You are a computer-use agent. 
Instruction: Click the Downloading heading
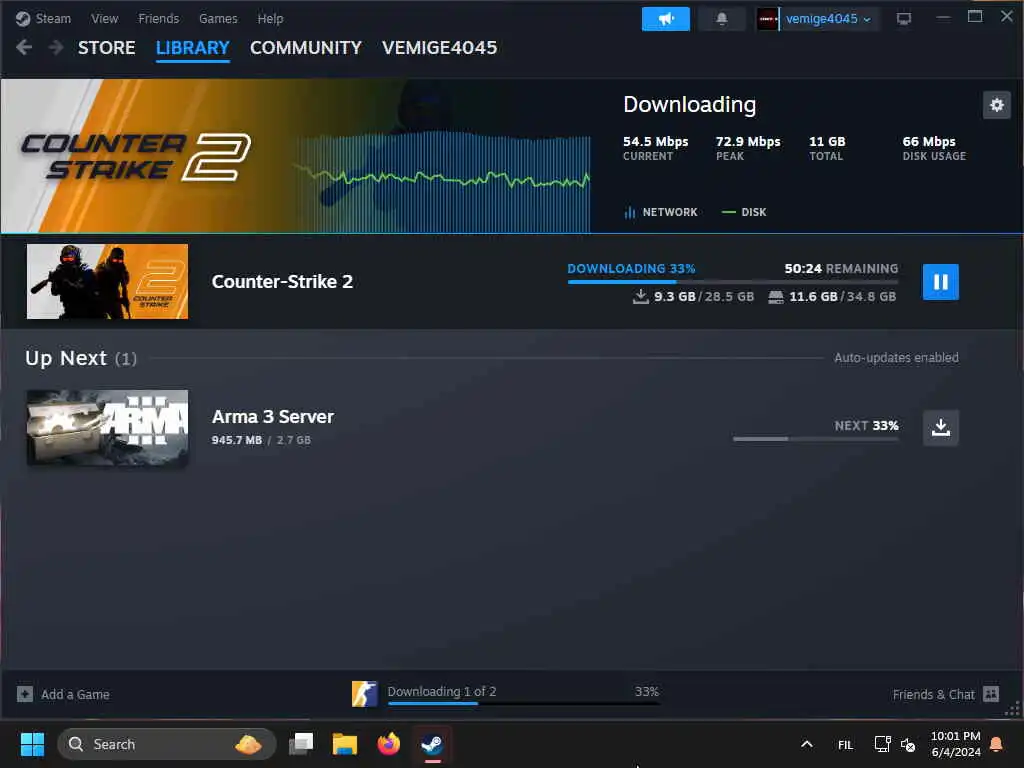tap(690, 104)
